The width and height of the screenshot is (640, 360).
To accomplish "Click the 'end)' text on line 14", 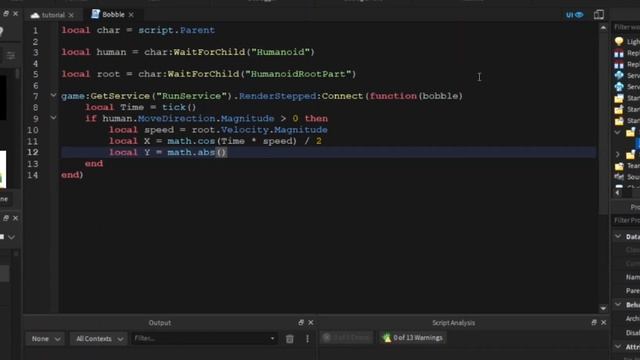I will (72, 175).
